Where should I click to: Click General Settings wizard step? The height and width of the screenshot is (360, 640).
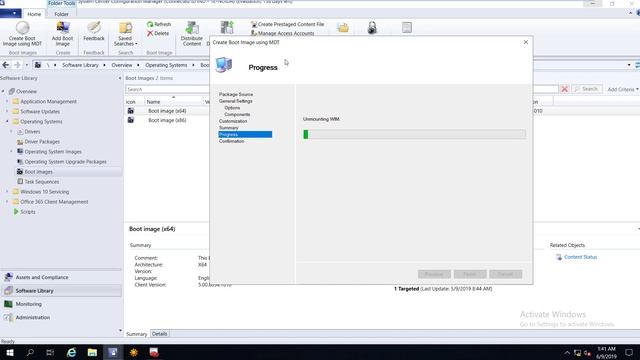click(x=236, y=101)
